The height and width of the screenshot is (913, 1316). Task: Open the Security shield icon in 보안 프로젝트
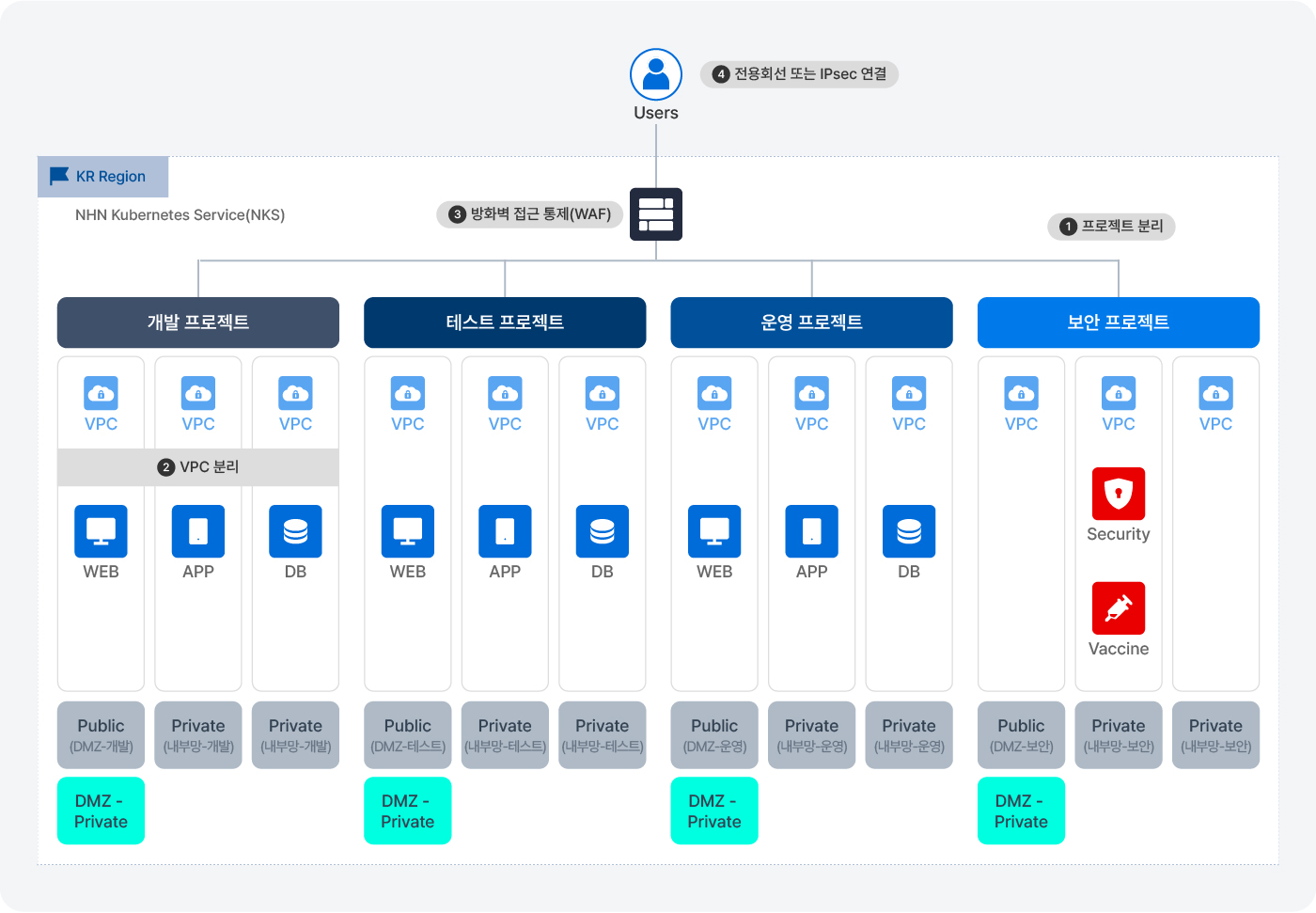(x=1118, y=492)
